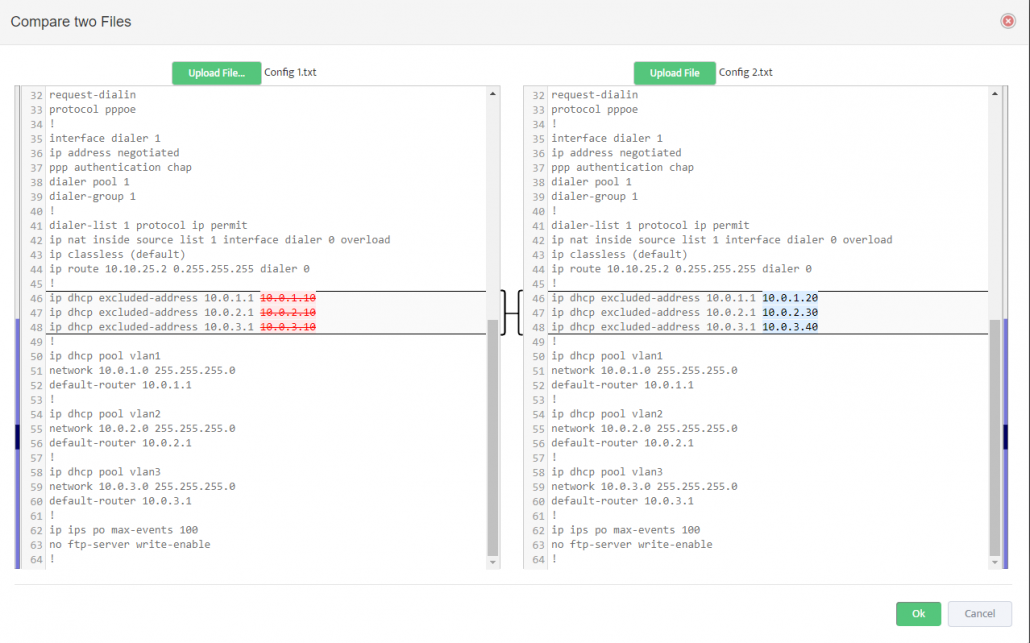Click highlighted text 10.0.1.20 on line 46
The height and width of the screenshot is (643, 1030).
pyautogui.click(x=790, y=297)
